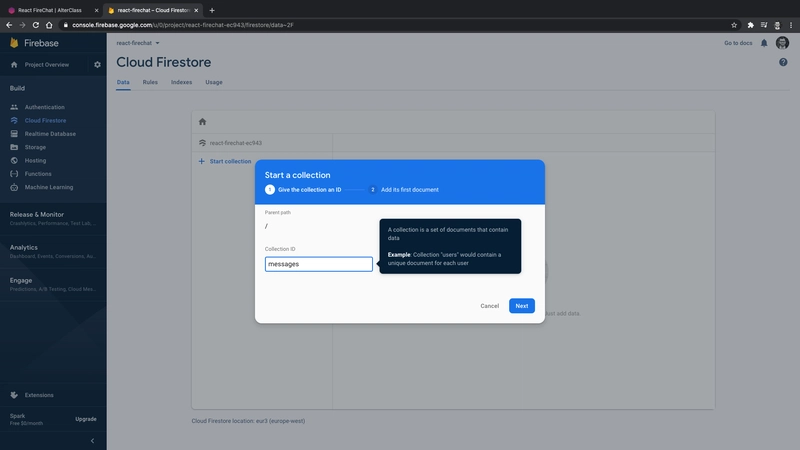Screen dimensions: 800x450
Task: Click the browser back arrow
Action: pos(9,25)
